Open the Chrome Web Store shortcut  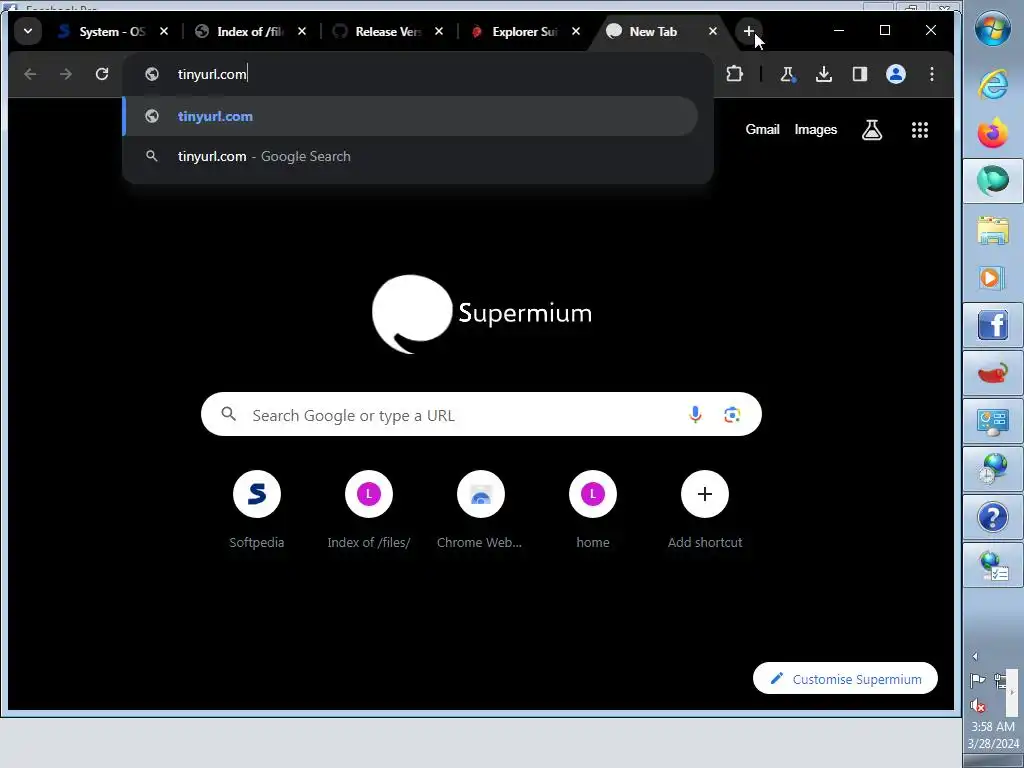click(x=481, y=509)
